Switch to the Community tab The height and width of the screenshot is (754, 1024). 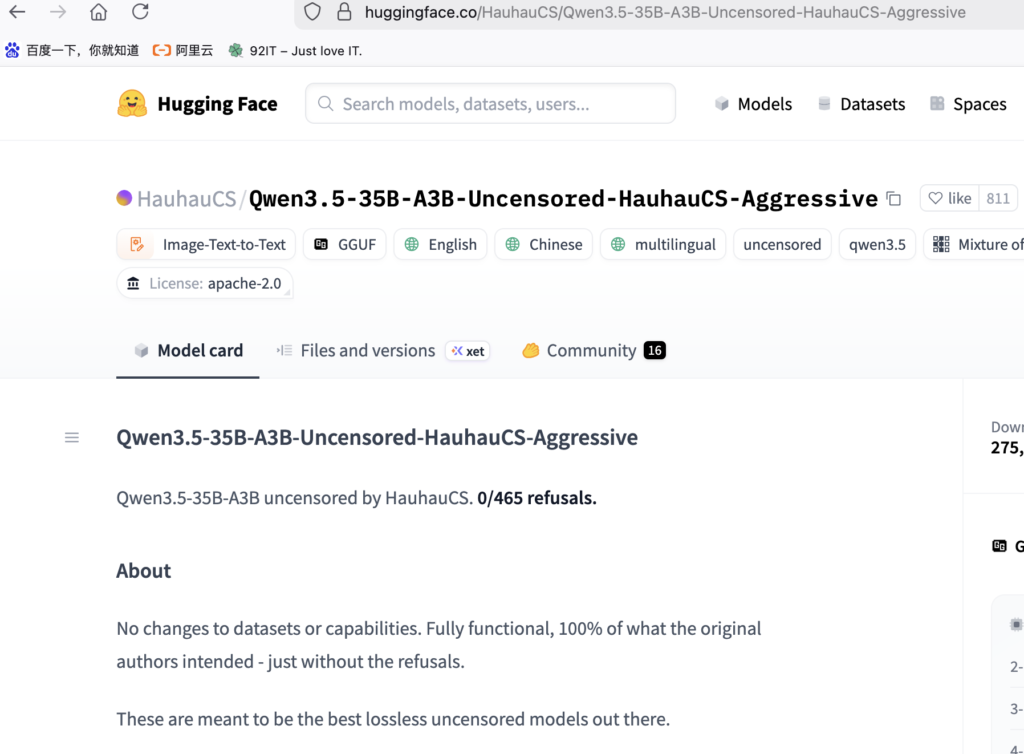click(592, 351)
